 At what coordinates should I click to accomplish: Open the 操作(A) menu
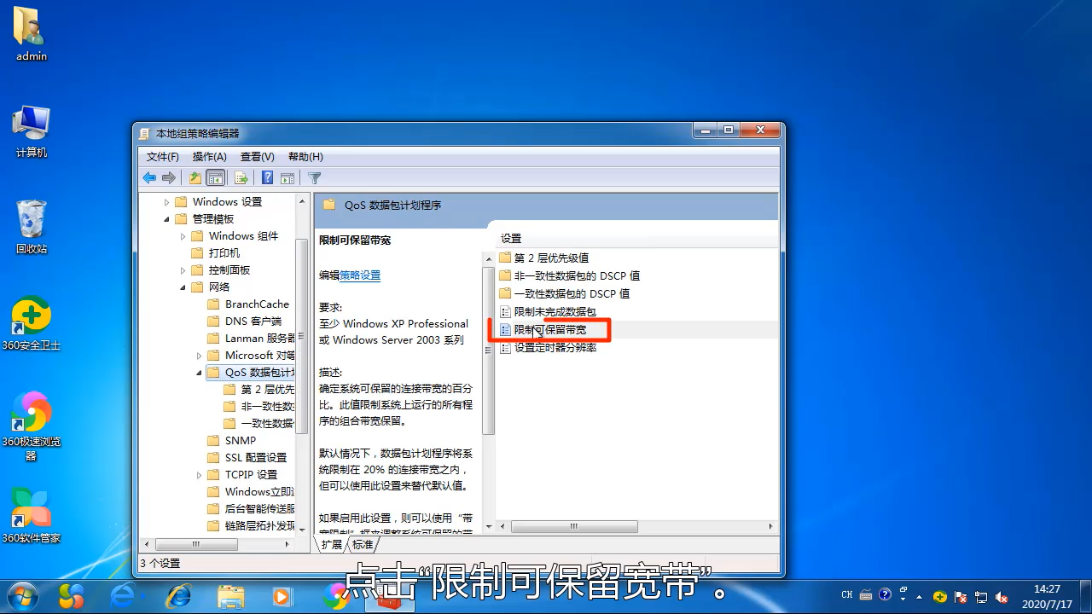209,157
